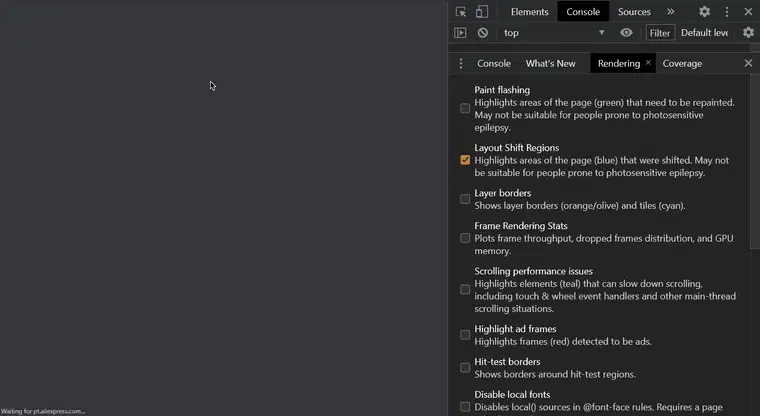
Task: Enable Hit-test borders checkbox
Action: [465, 368]
